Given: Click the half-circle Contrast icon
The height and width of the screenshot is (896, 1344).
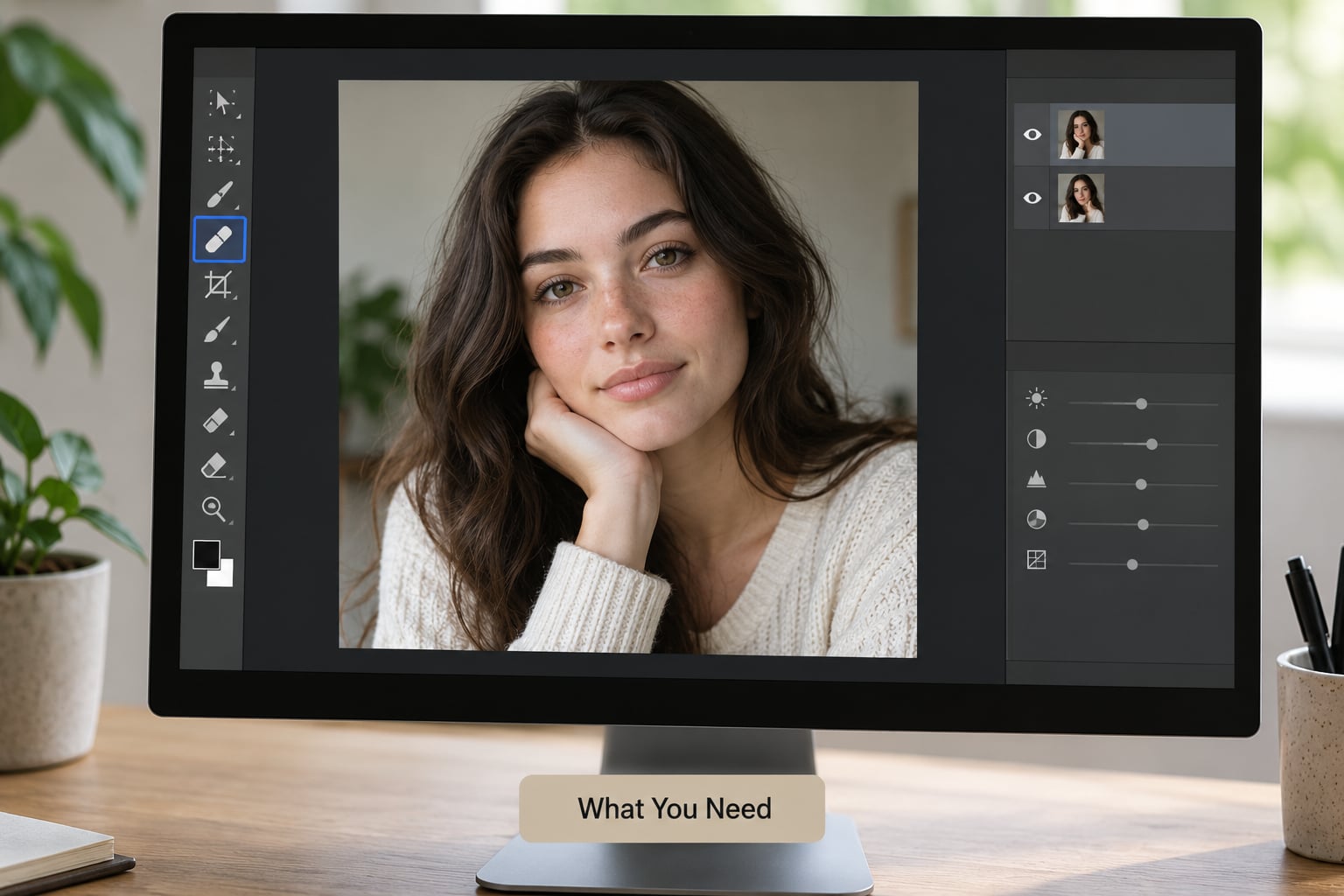Looking at the screenshot, I should click(1036, 439).
